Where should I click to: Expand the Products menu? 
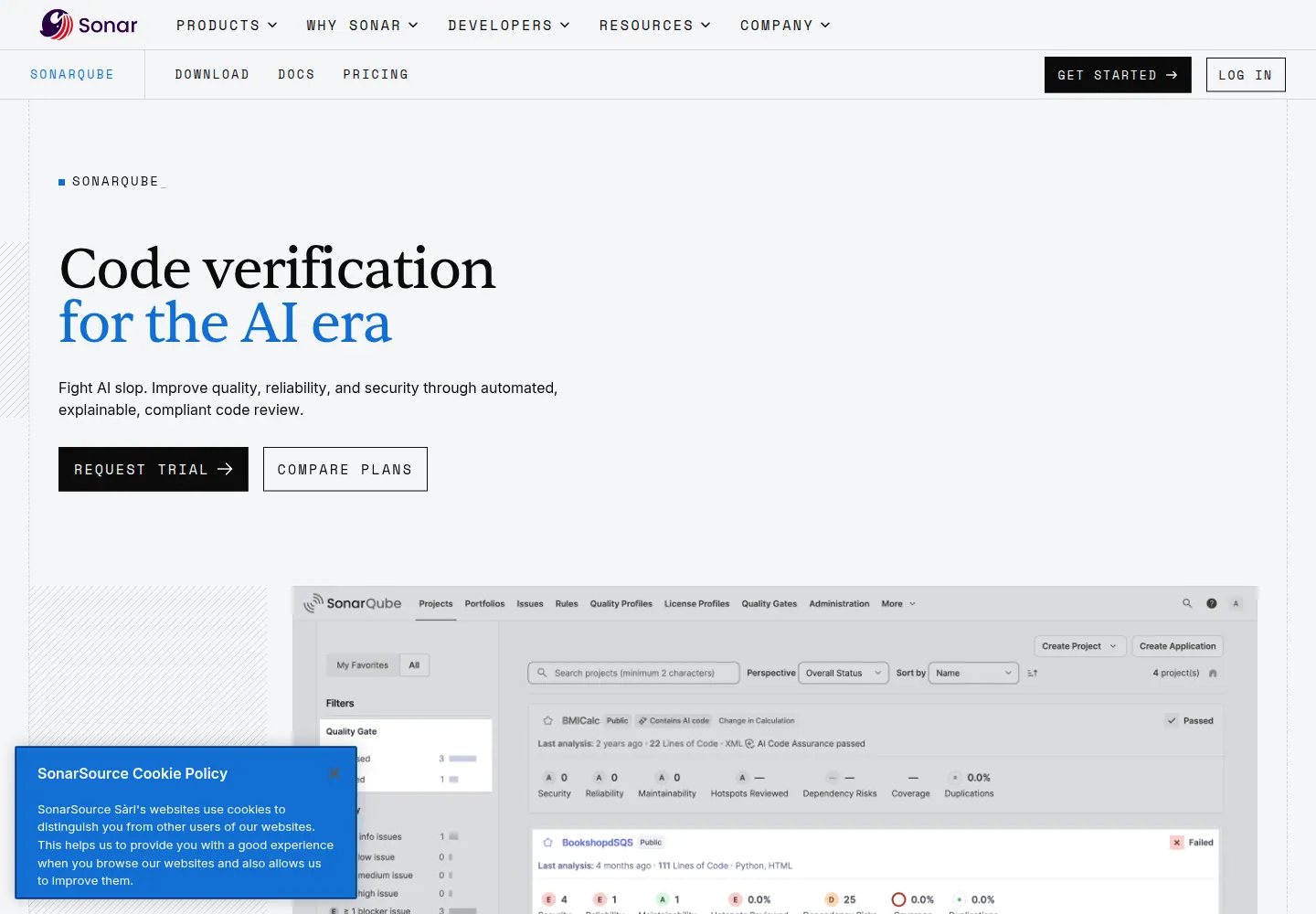click(227, 25)
